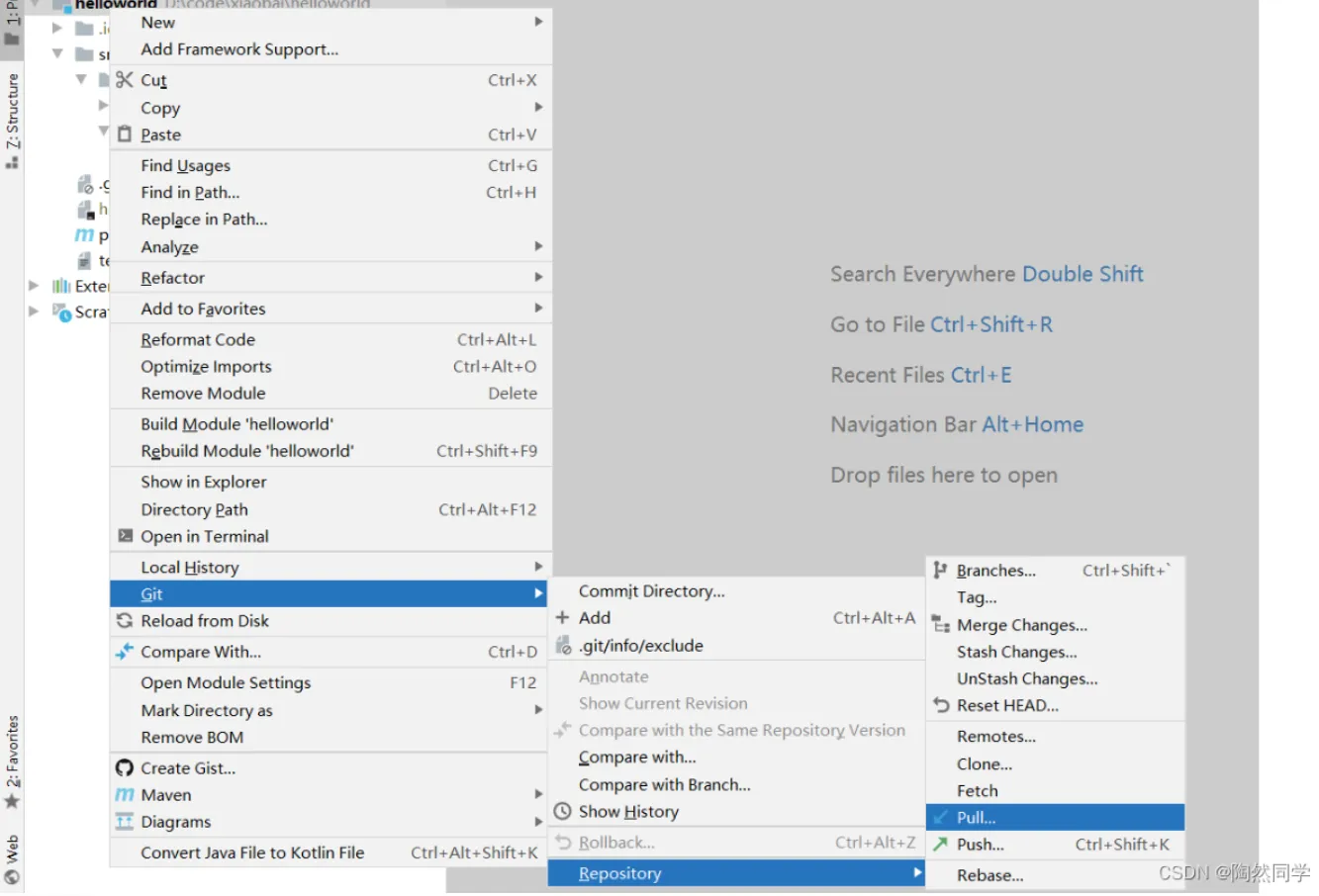
Task: Click the refresh icon beside Reload from Disk
Action: click(x=125, y=621)
